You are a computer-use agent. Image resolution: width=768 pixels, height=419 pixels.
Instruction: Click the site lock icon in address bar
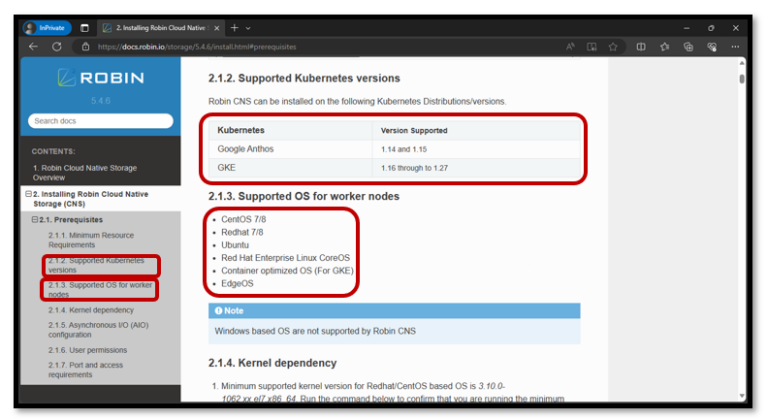pos(86,47)
